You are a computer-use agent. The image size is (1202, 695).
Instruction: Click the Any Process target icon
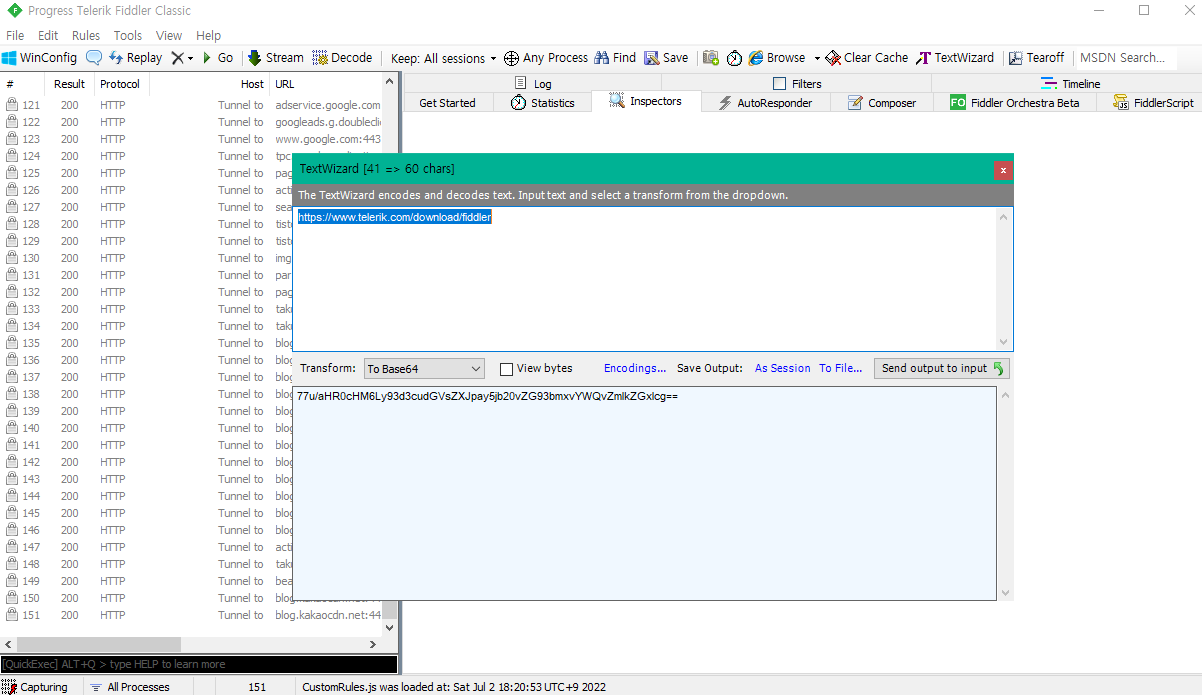pos(511,58)
